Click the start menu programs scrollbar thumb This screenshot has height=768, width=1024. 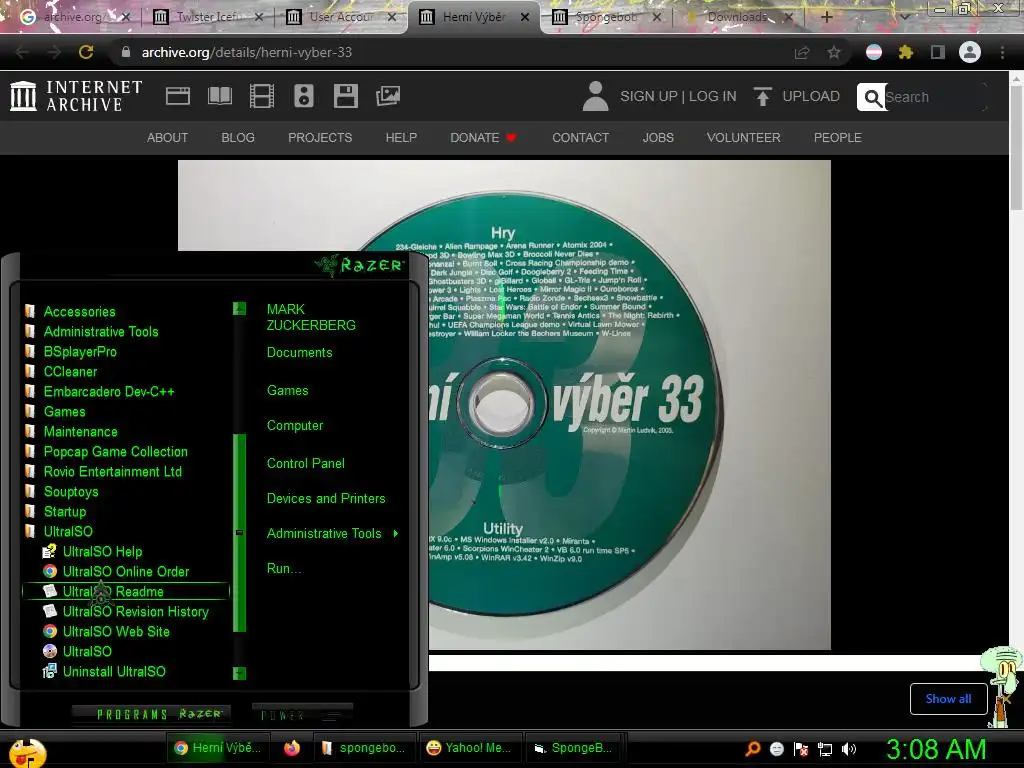tap(240, 533)
